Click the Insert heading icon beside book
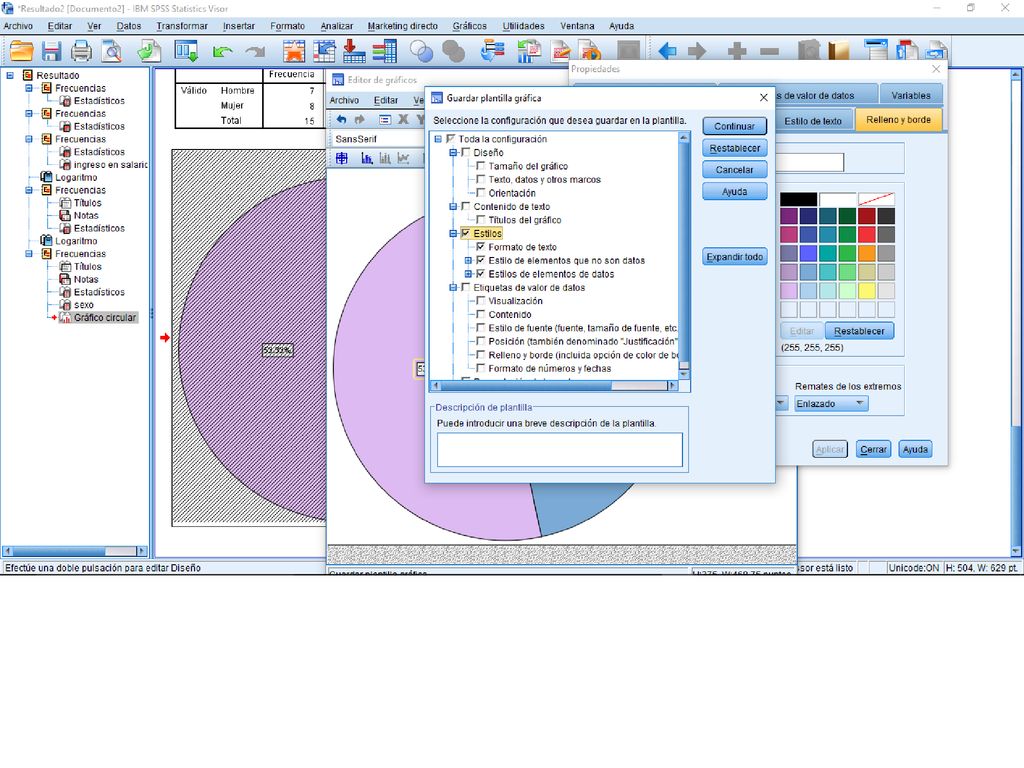 [x=876, y=51]
